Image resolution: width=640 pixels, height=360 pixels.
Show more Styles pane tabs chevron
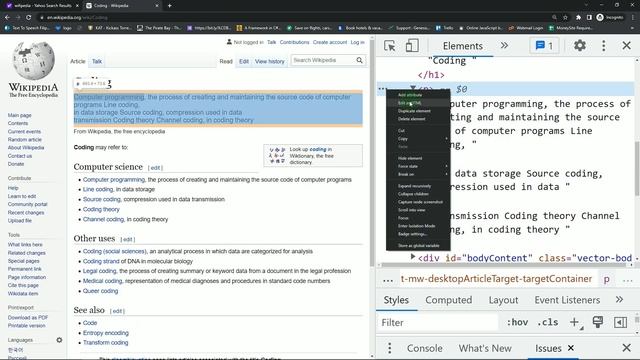coord(619,300)
